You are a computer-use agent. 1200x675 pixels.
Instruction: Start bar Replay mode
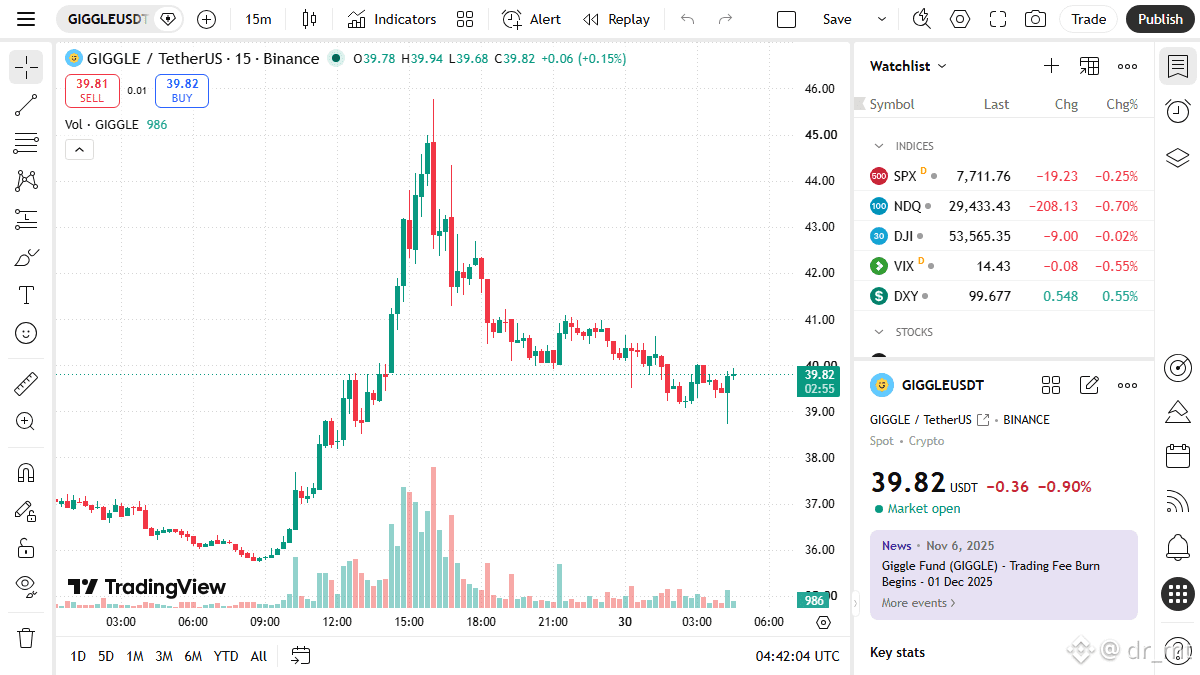click(616, 19)
